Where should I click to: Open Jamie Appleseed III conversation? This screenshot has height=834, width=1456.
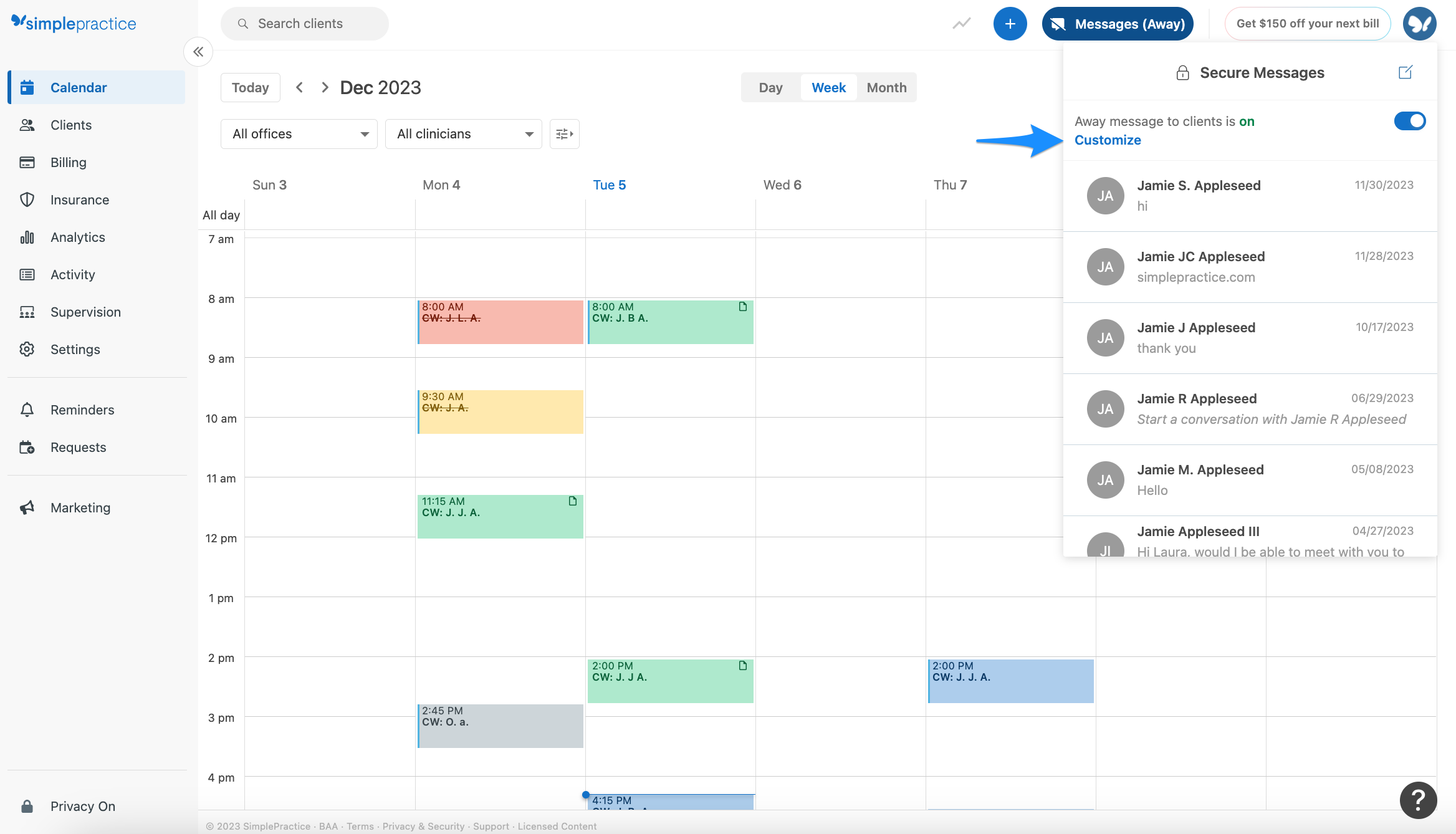1250,537
